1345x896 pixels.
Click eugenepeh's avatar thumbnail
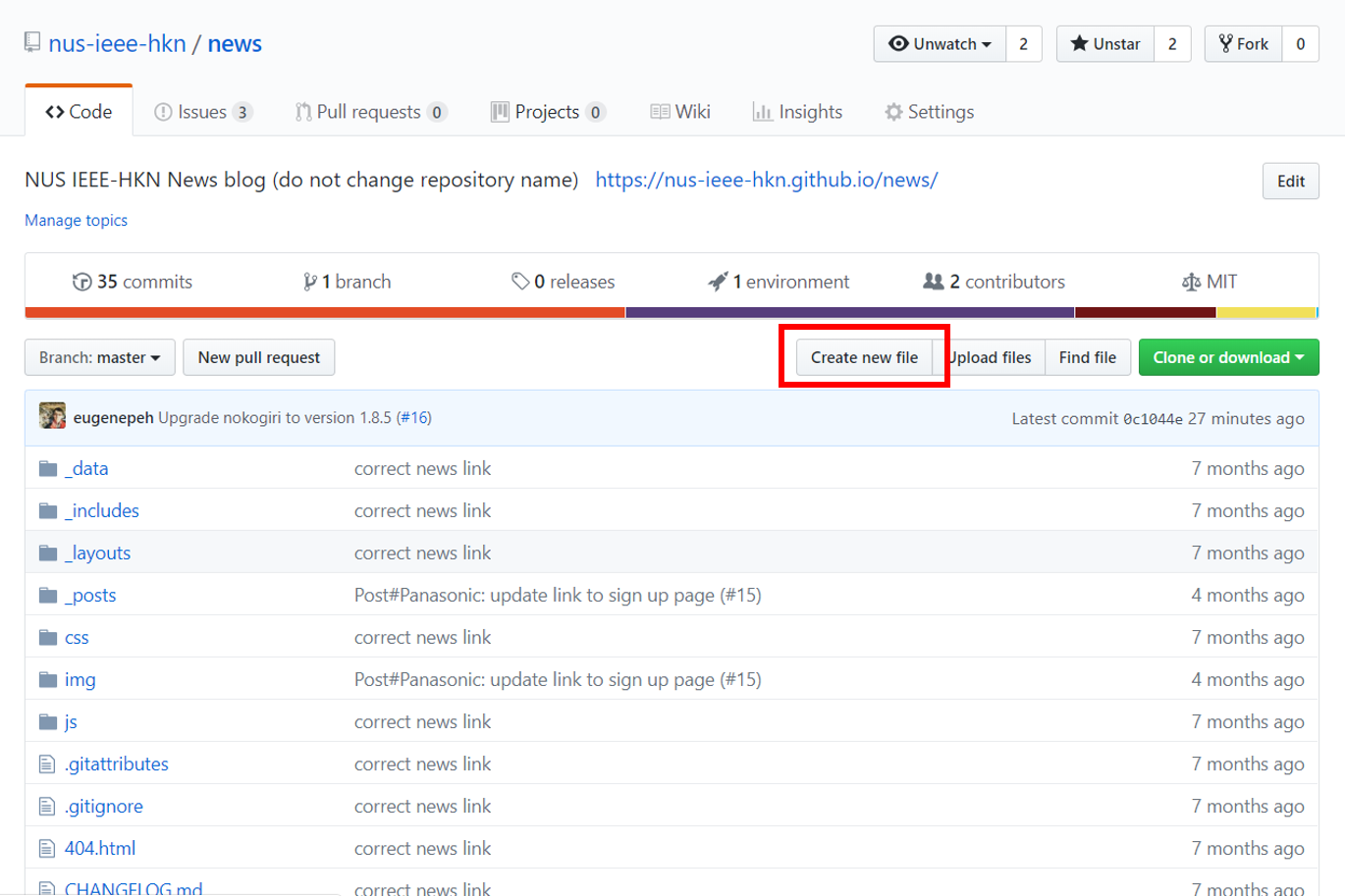click(x=52, y=416)
